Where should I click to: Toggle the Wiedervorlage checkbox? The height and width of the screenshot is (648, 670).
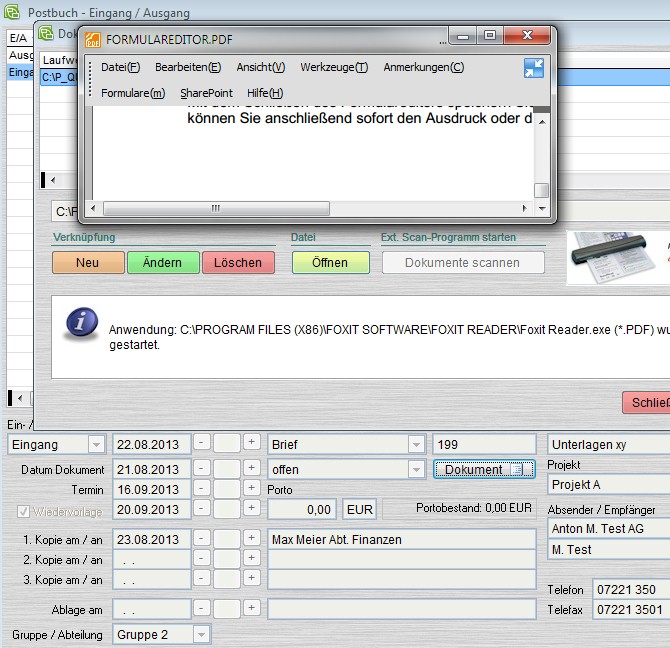point(24,511)
